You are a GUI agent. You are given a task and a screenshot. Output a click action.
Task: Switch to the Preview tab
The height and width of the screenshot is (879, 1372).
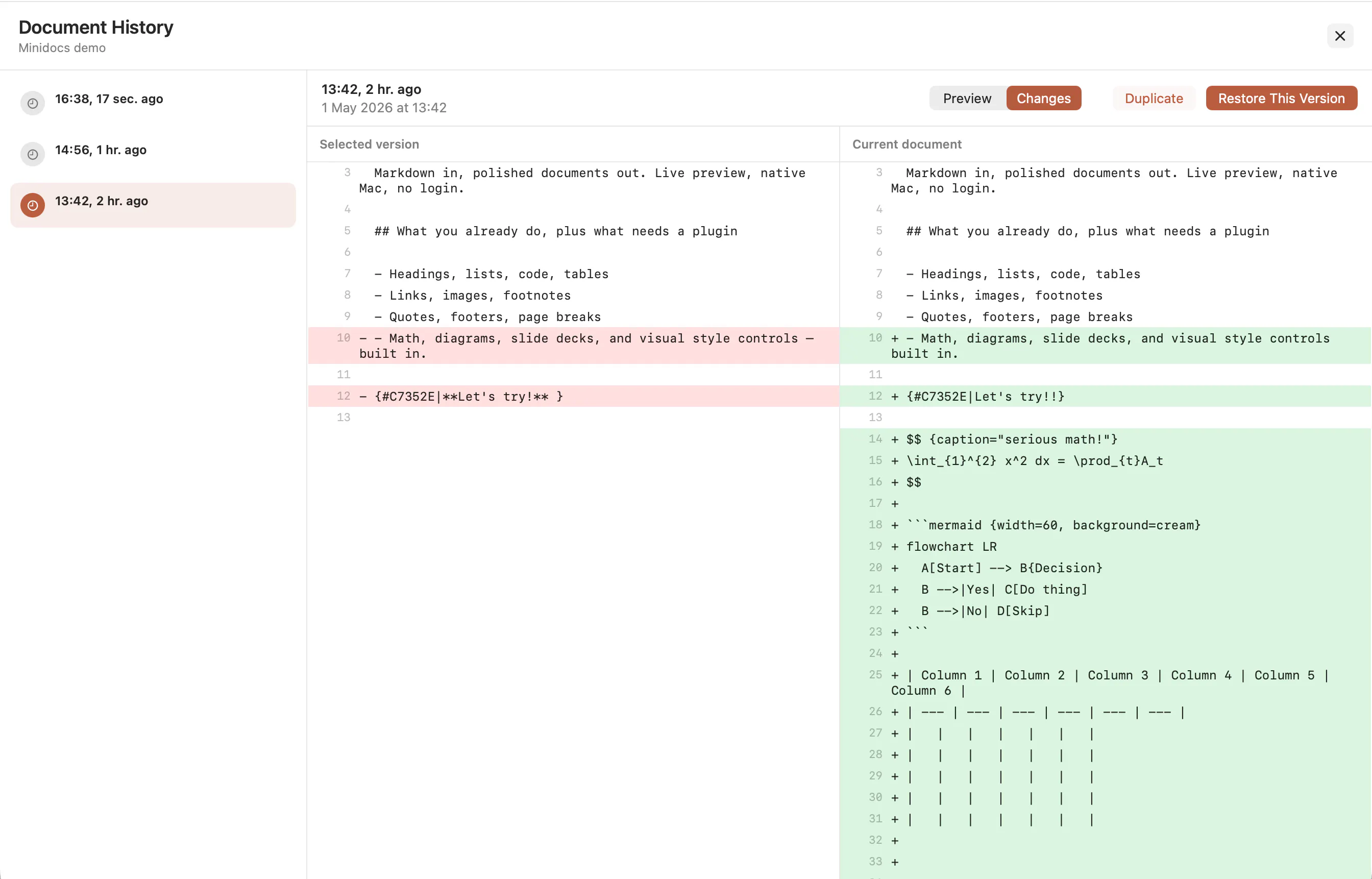coord(967,98)
